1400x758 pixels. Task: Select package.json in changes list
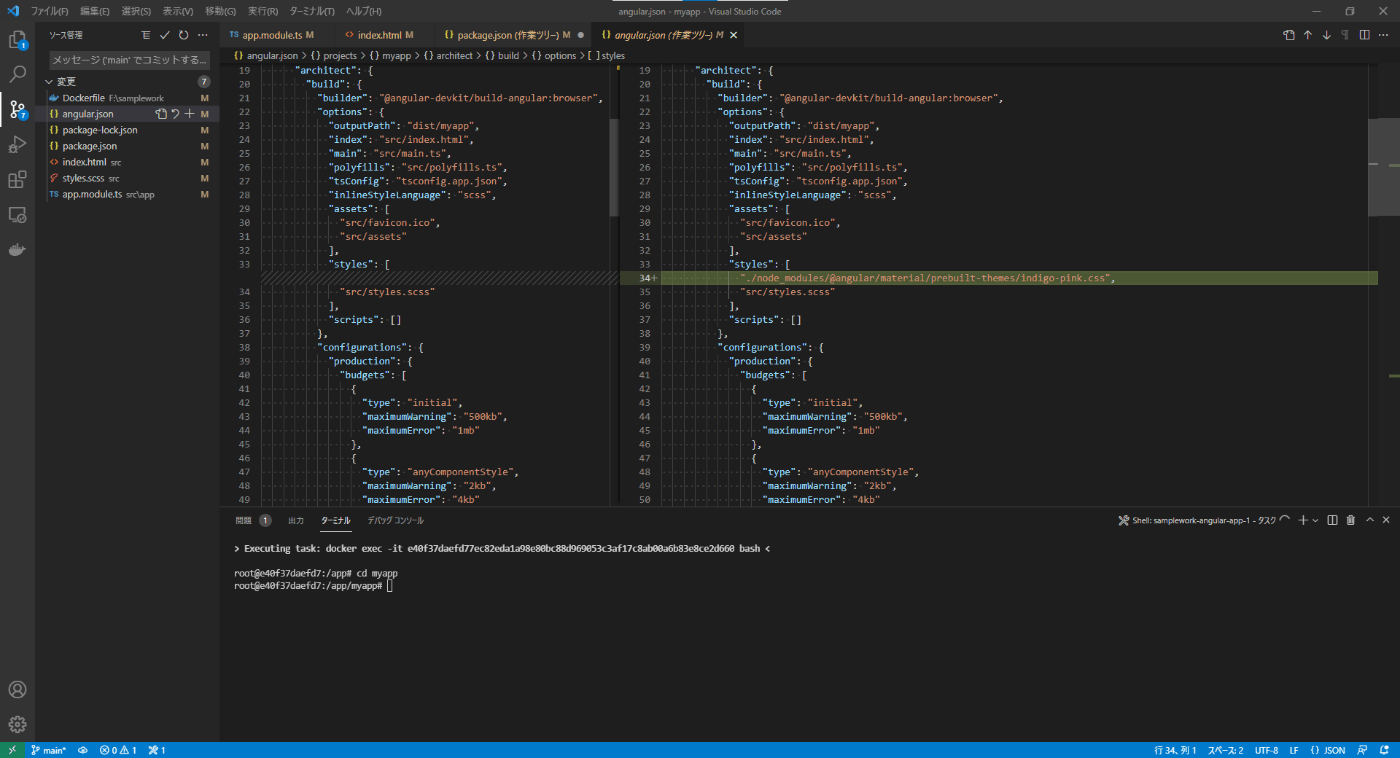click(x=128, y=146)
